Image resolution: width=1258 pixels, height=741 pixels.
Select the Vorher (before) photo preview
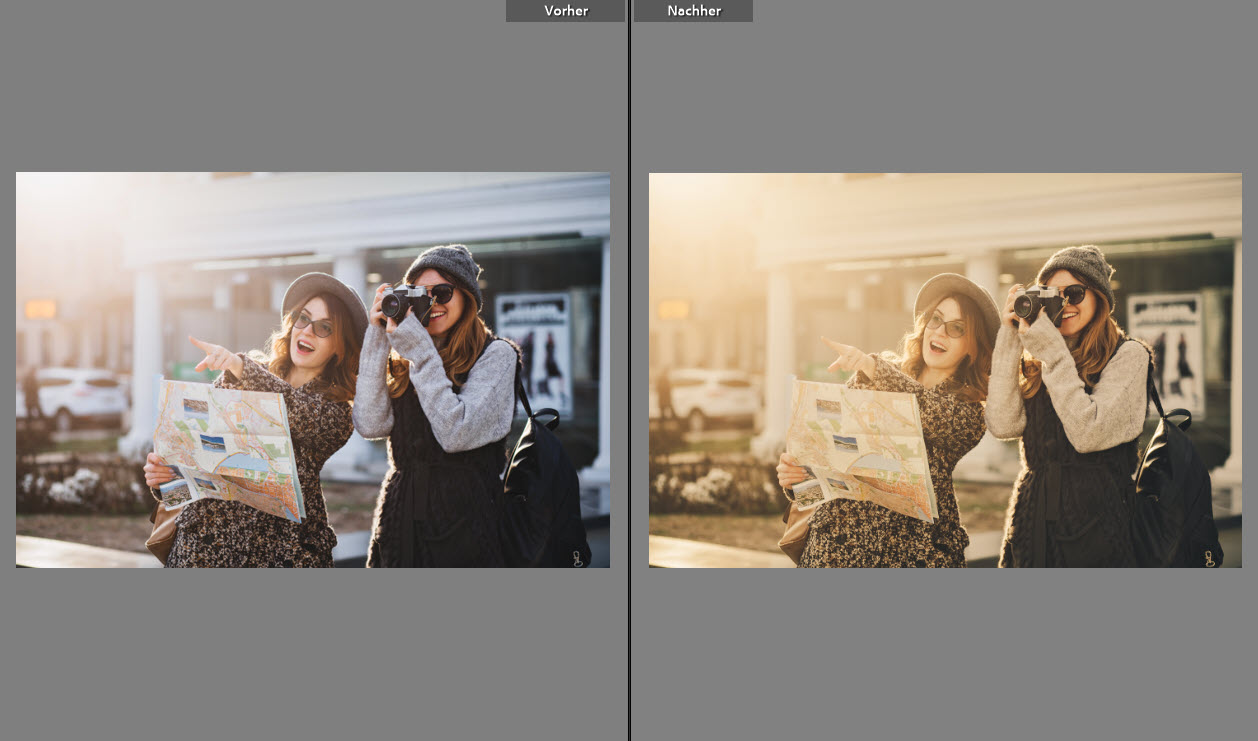point(313,370)
